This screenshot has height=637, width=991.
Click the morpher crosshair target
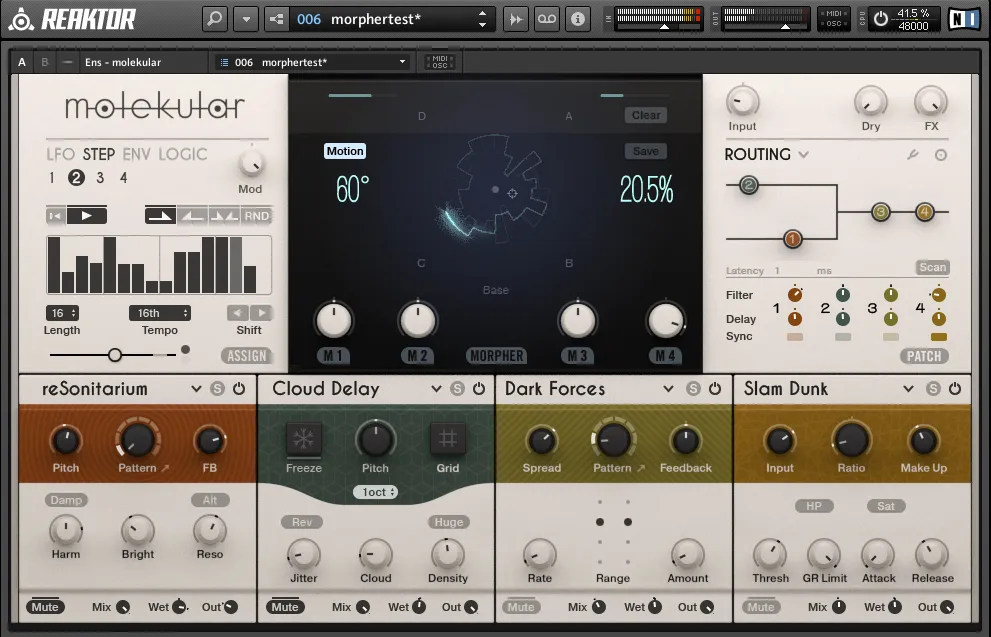pyautogui.click(x=513, y=193)
